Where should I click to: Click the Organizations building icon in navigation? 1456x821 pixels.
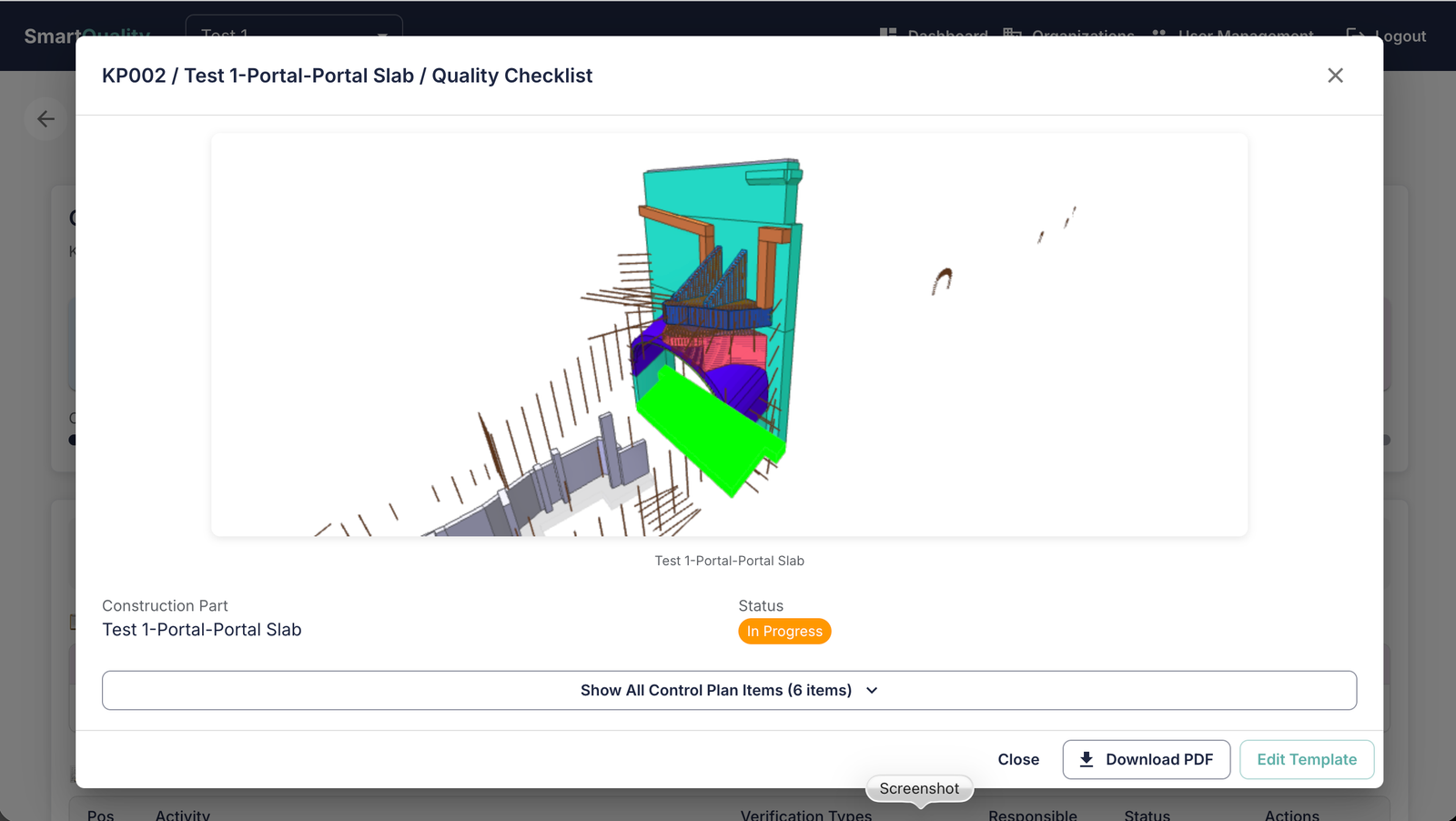click(1012, 33)
